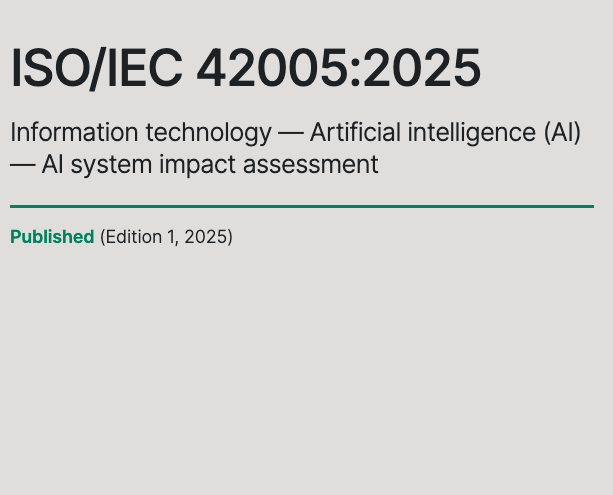613x495 pixels.
Task: Click the (Edition 1, 2025) text
Action: coord(166,237)
